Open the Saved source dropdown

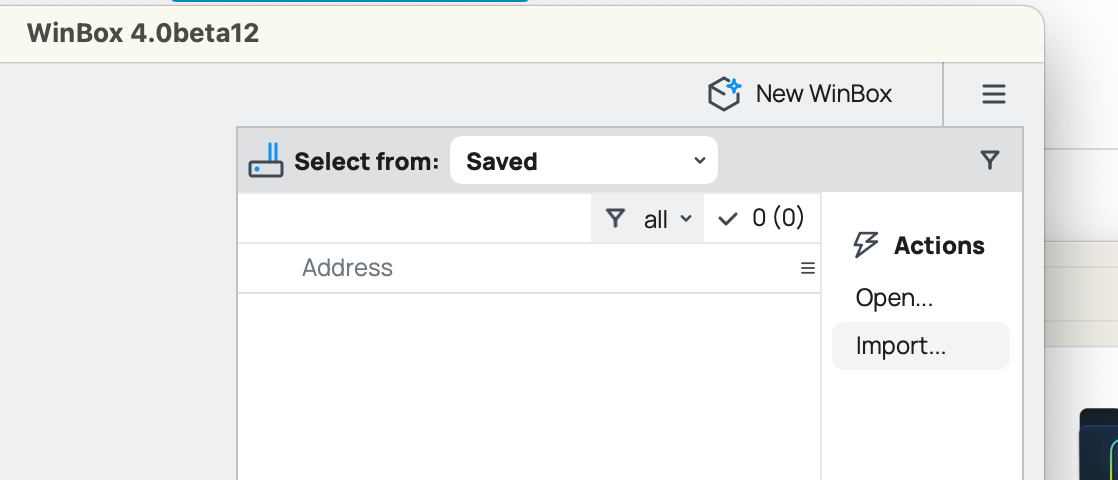583,161
